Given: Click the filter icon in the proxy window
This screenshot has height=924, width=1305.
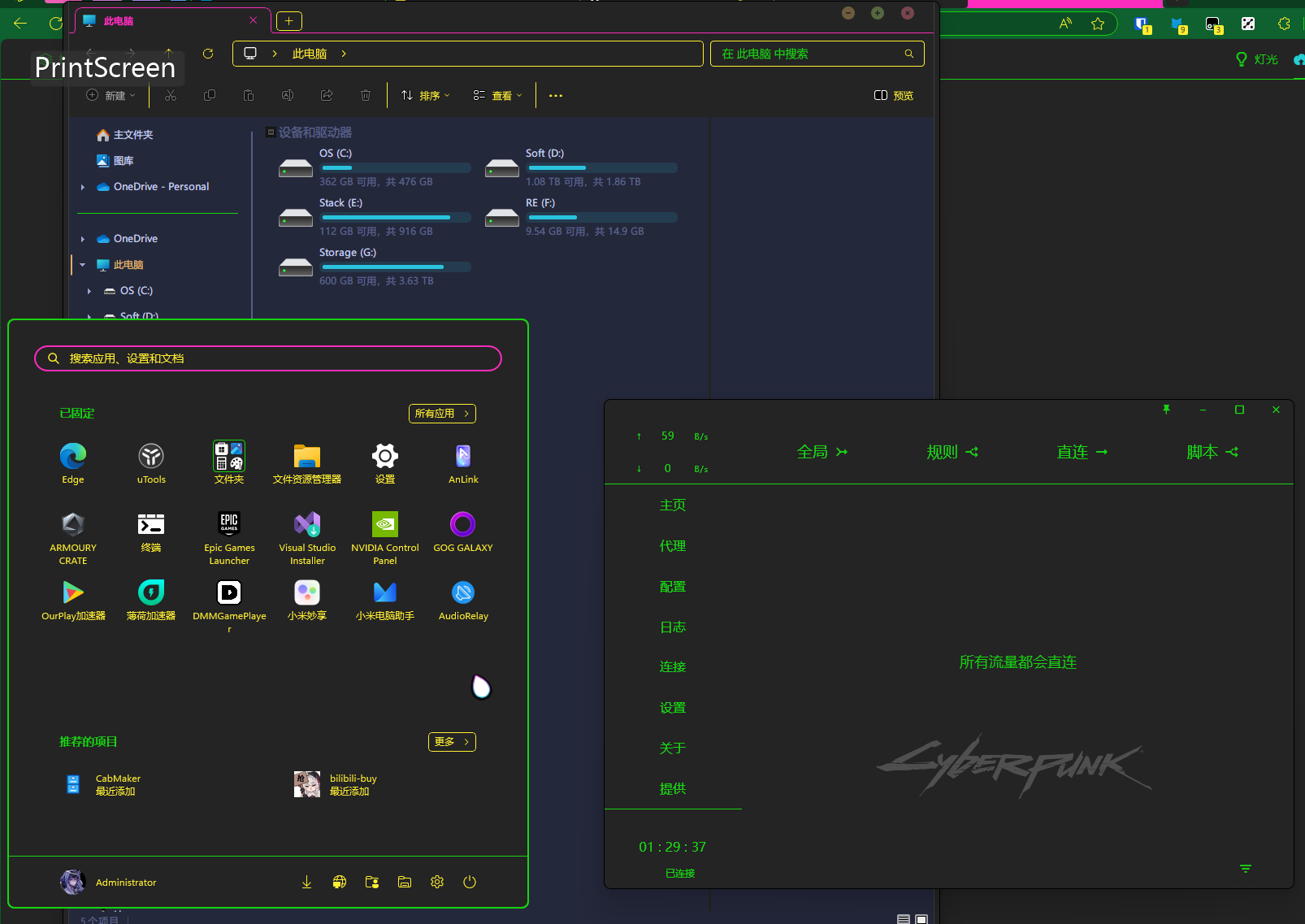Looking at the screenshot, I should tap(1246, 869).
